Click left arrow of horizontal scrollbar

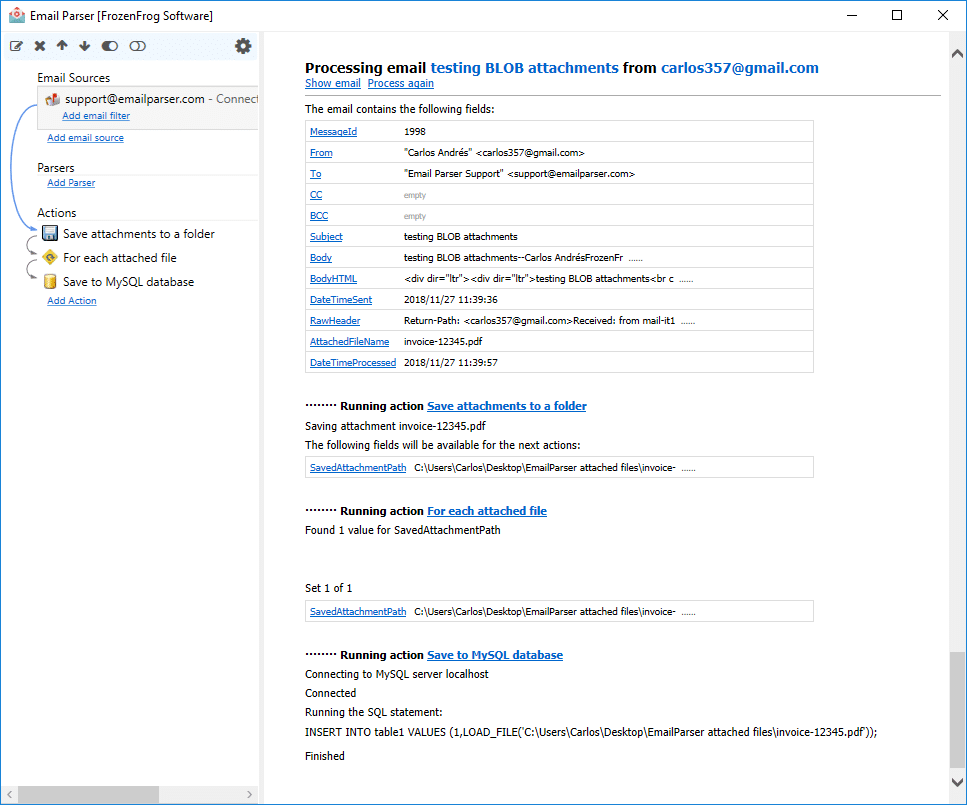click(9, 795)
